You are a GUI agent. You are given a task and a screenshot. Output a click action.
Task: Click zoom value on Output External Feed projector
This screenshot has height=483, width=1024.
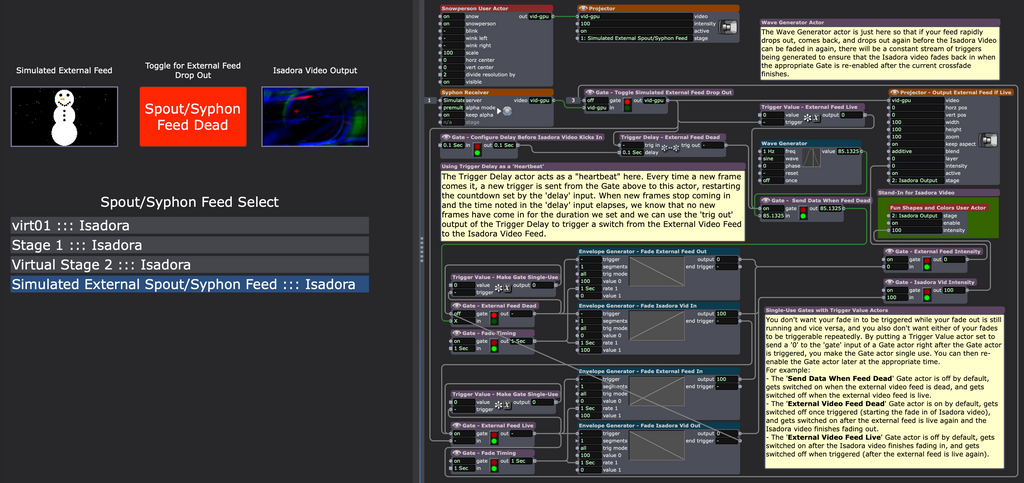tap(918, 136)
